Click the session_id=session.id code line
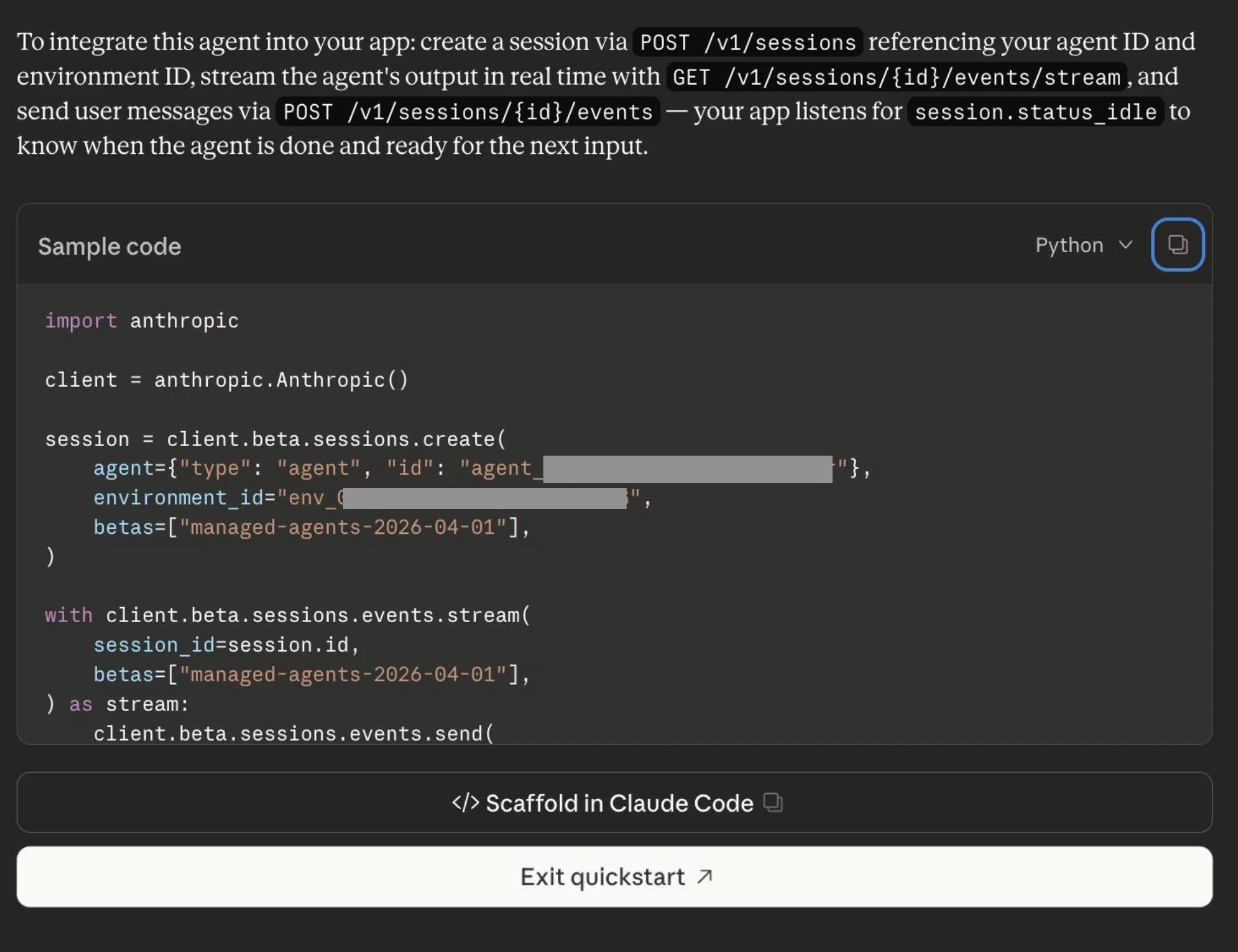Viewport: 1238px width, 952px height. pyautogui.click(x=226, y=645)
